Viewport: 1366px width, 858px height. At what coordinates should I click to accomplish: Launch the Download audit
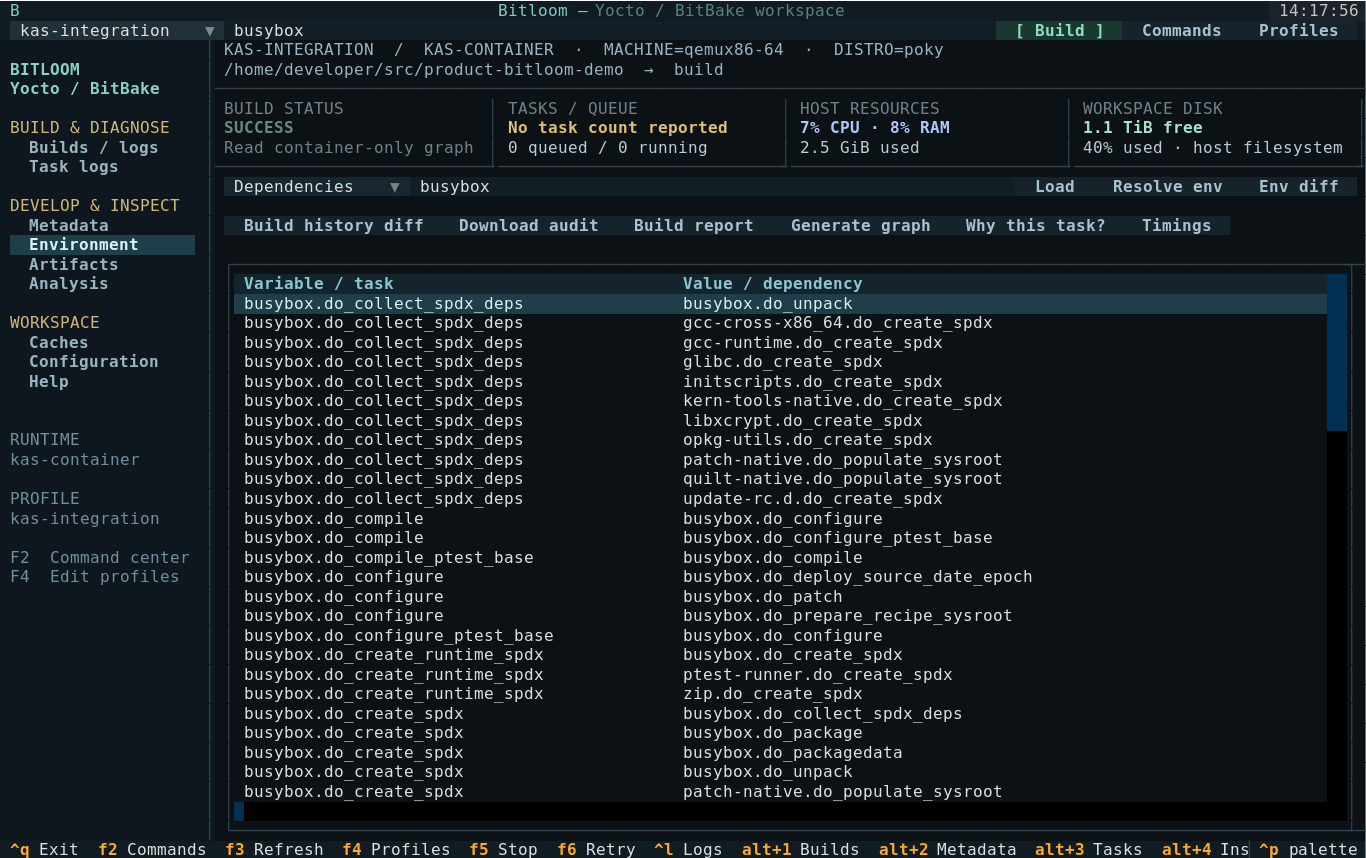coord(528,226)
